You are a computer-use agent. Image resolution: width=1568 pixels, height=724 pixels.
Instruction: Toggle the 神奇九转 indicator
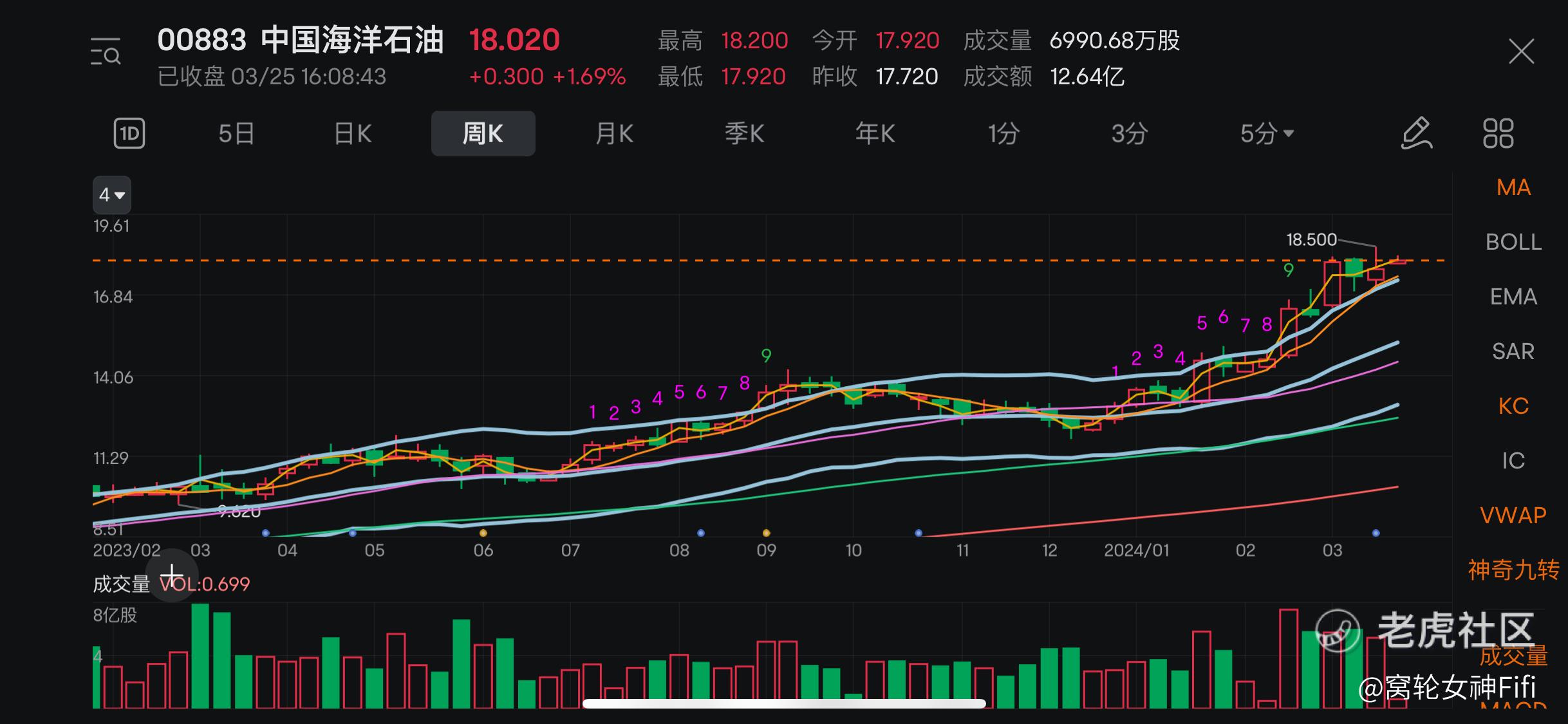(x=1513, y=570)
